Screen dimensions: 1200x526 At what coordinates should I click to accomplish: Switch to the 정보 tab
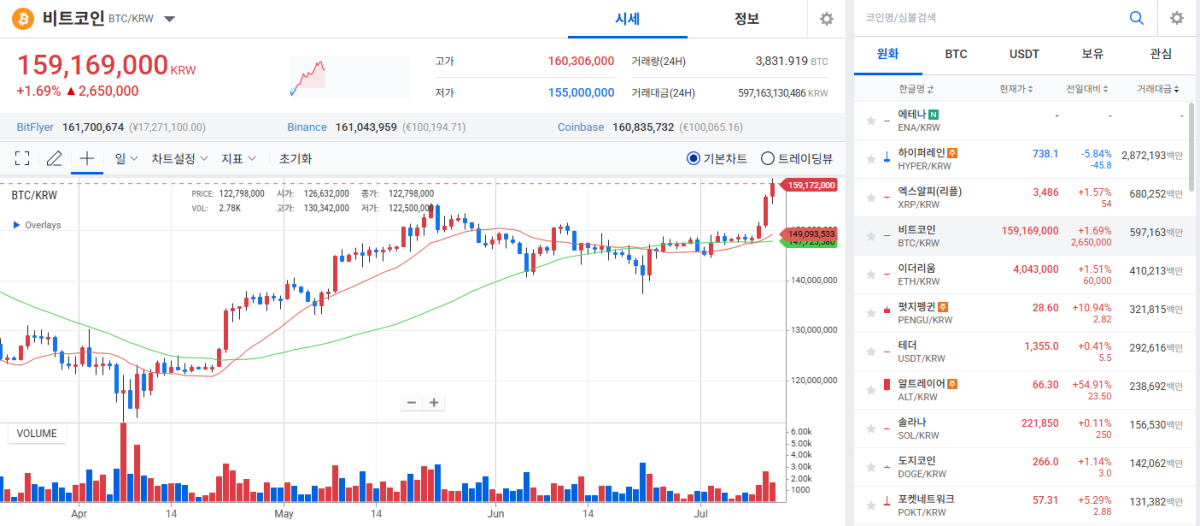click(x=747, y=19)
